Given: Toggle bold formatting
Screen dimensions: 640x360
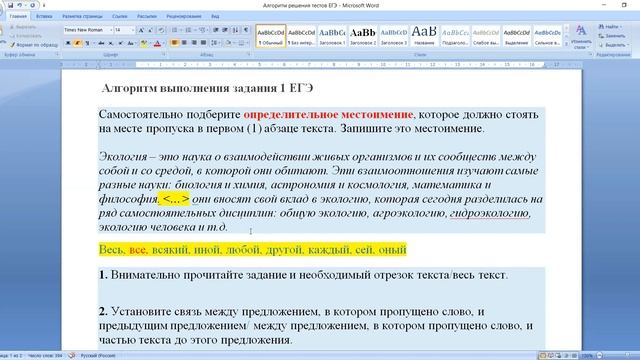Looking at the screenshot, I should pyautogui.click(x=68, y=43).
